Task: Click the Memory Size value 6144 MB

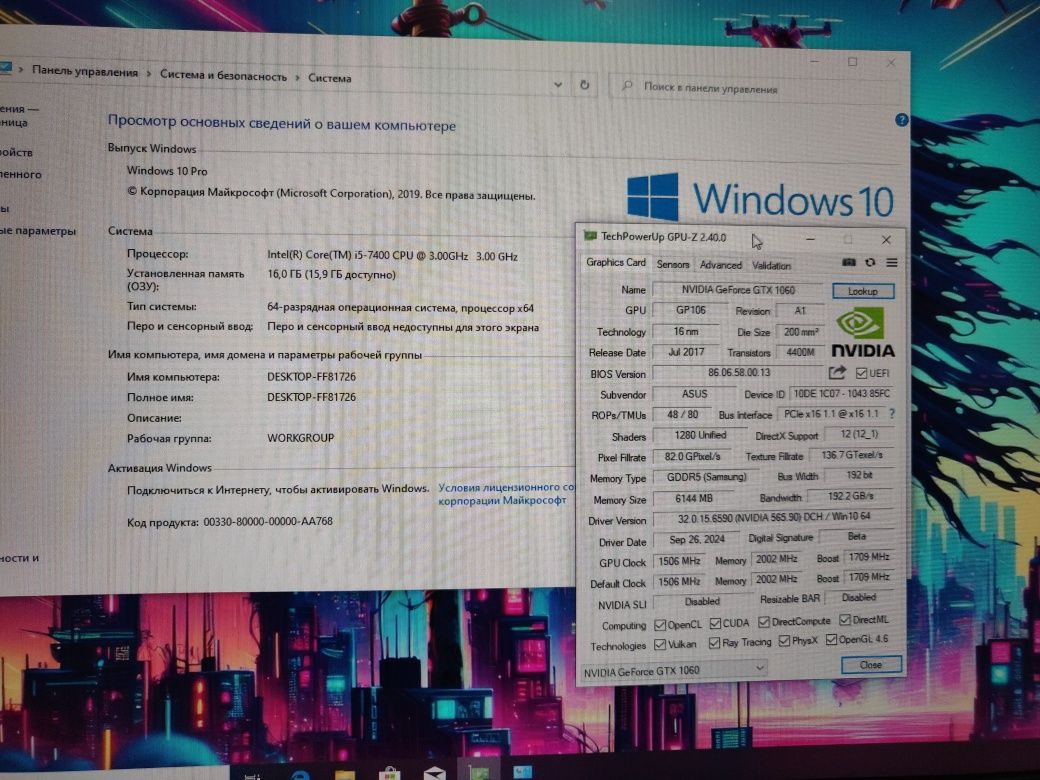Action: 694,498
